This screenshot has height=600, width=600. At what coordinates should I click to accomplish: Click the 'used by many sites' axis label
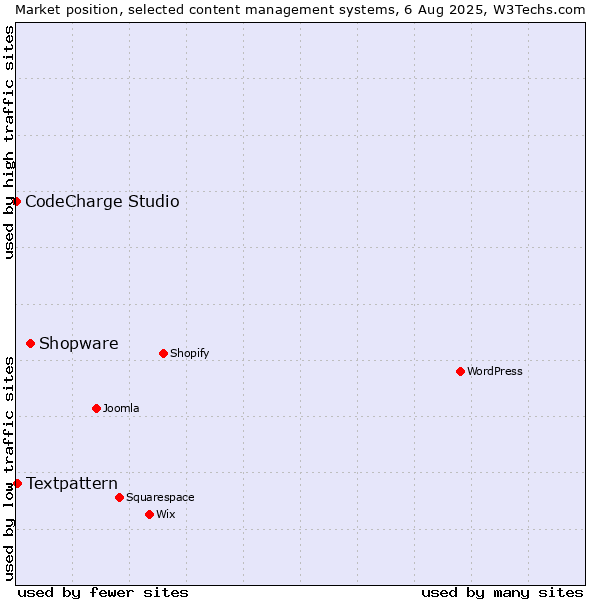502,593
